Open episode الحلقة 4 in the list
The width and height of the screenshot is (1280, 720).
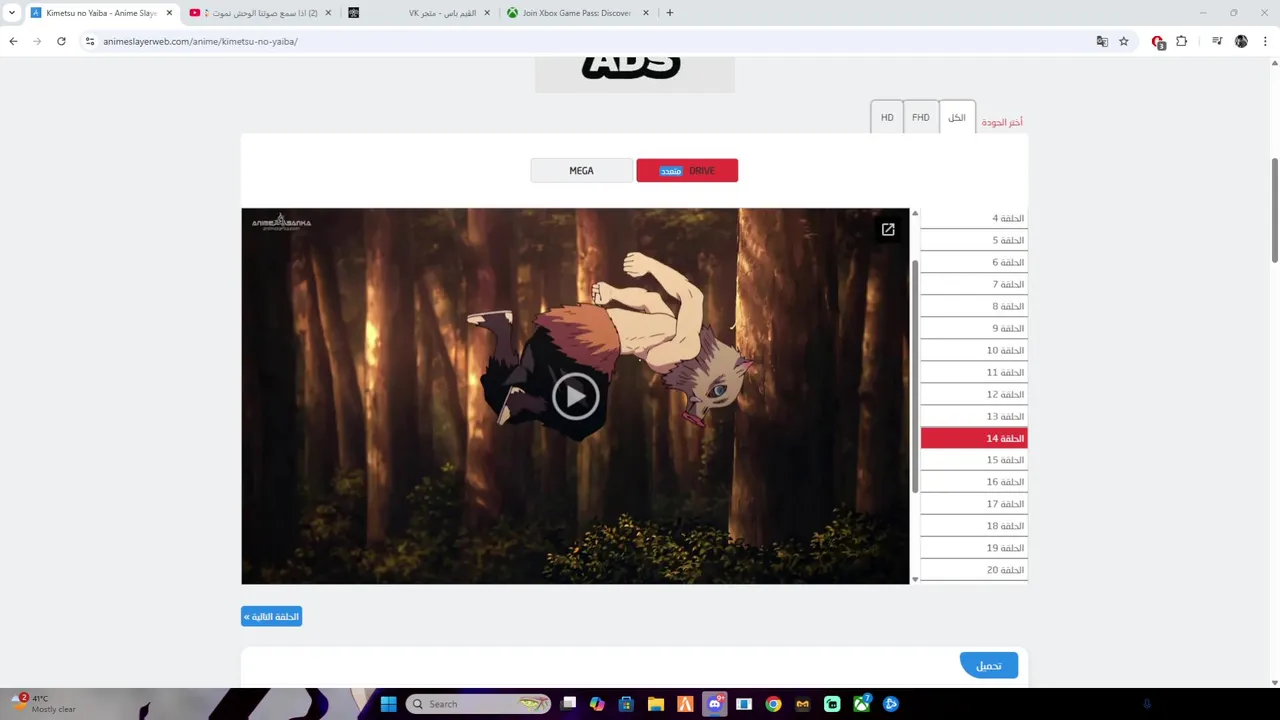point(974,218)
